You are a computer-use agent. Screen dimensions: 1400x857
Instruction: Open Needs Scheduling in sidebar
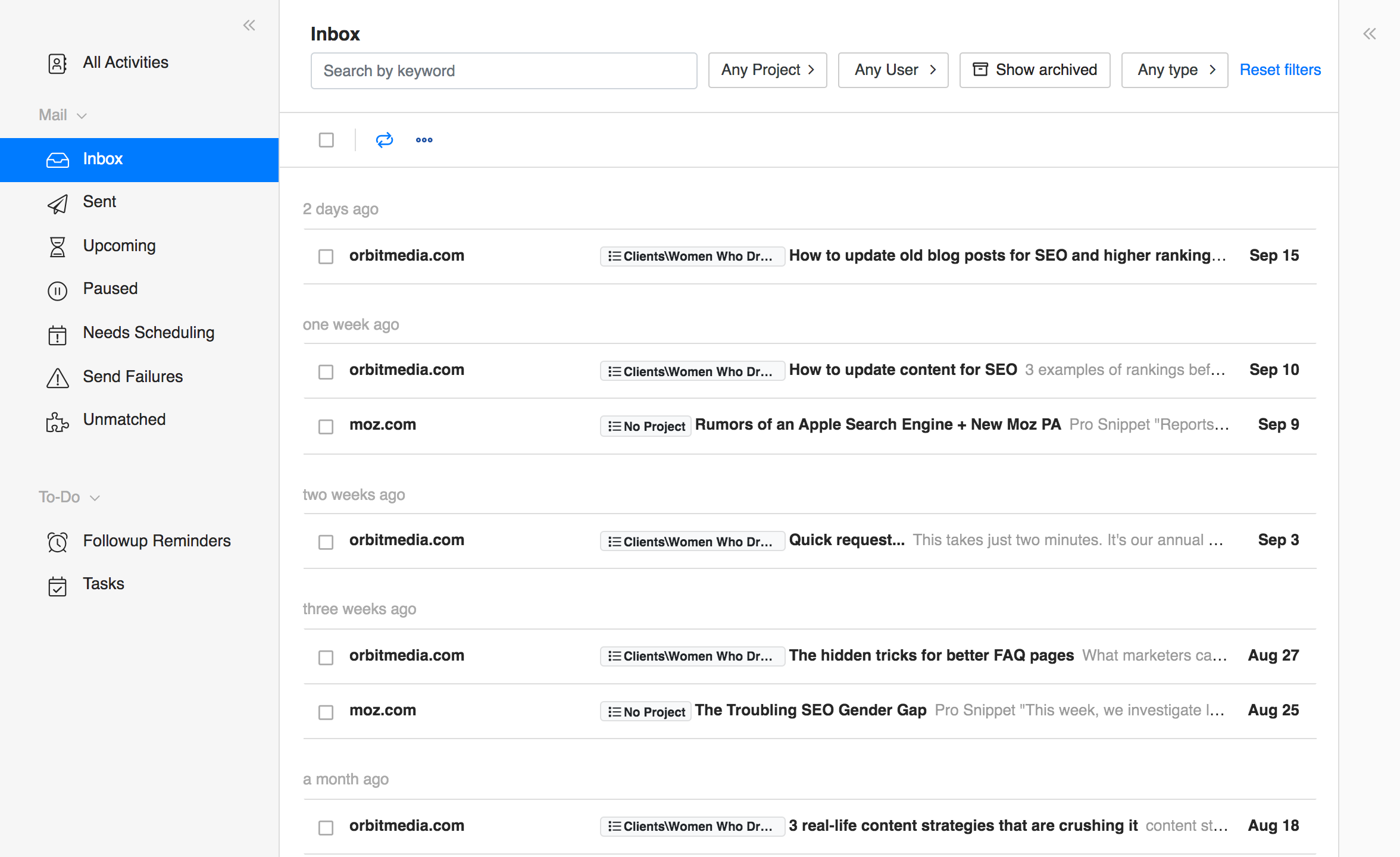(x=148, y=333)
